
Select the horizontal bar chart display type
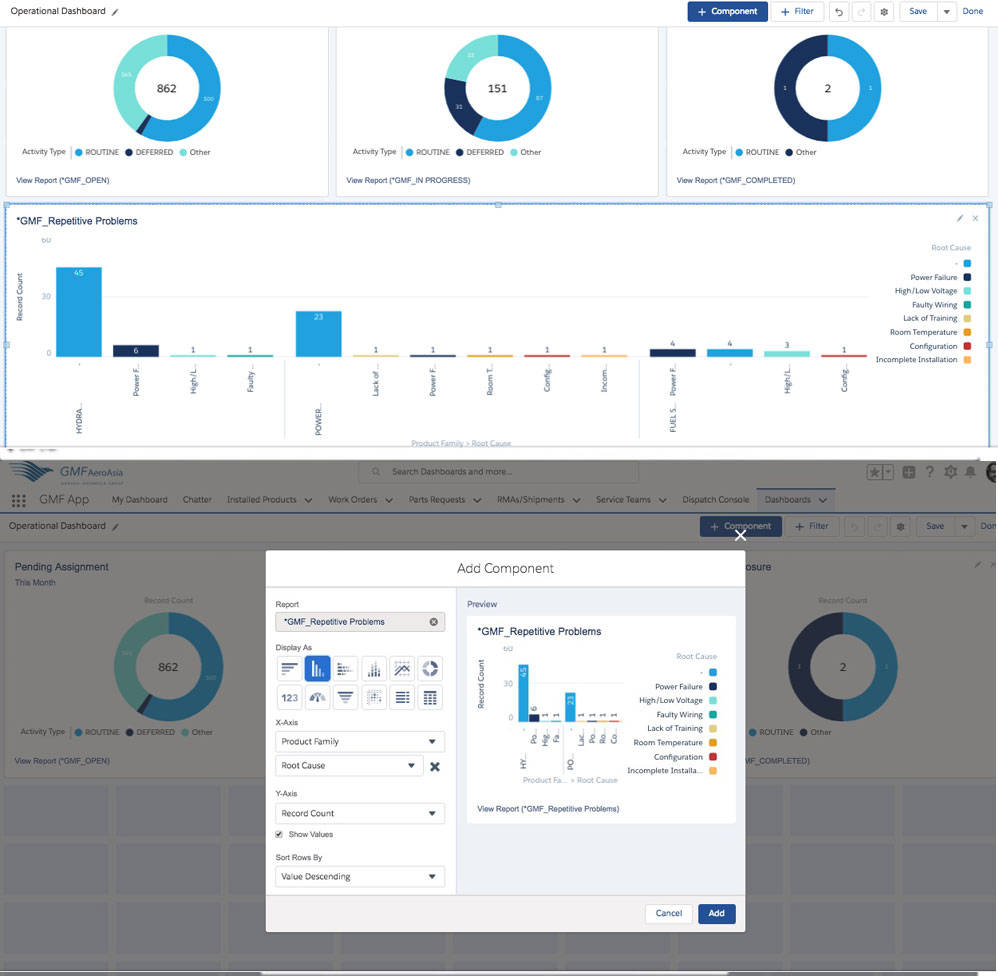290,668
